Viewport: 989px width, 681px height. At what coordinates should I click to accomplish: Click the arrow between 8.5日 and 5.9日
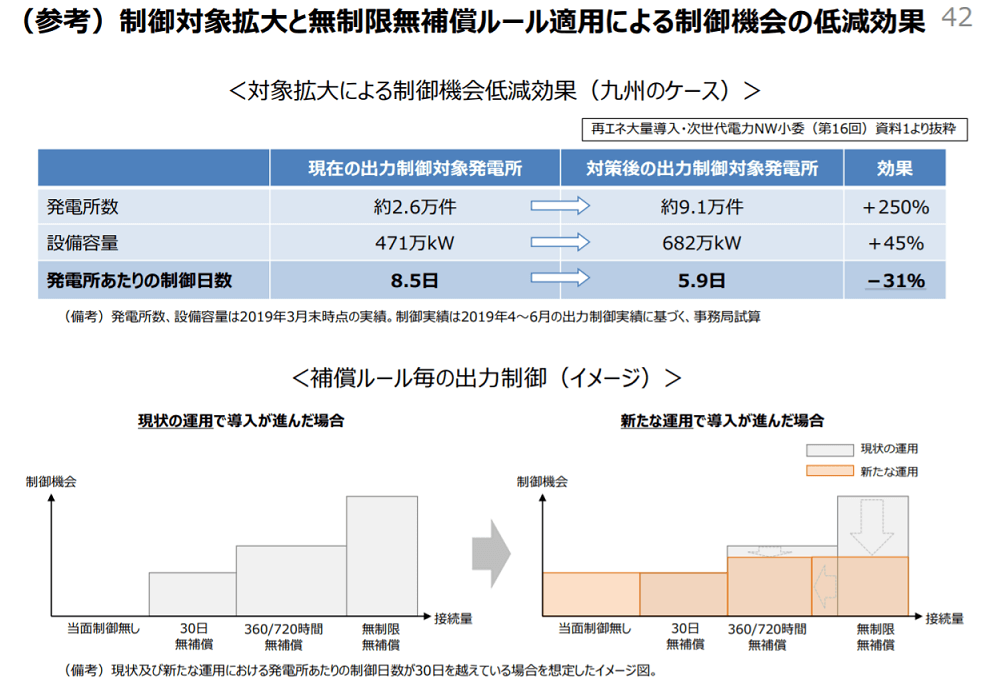560,280
